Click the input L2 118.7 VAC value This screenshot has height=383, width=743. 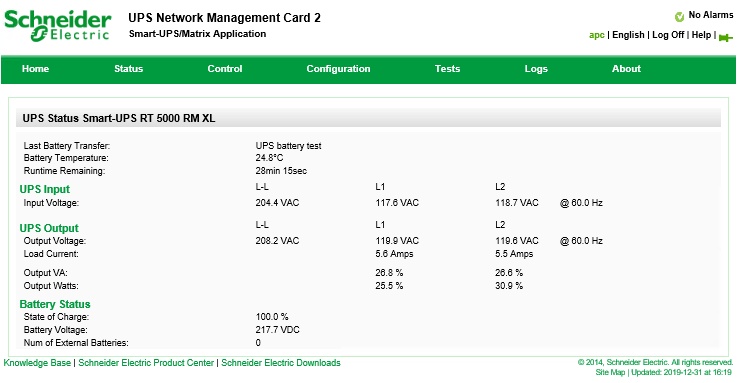(x=517, y=203)
